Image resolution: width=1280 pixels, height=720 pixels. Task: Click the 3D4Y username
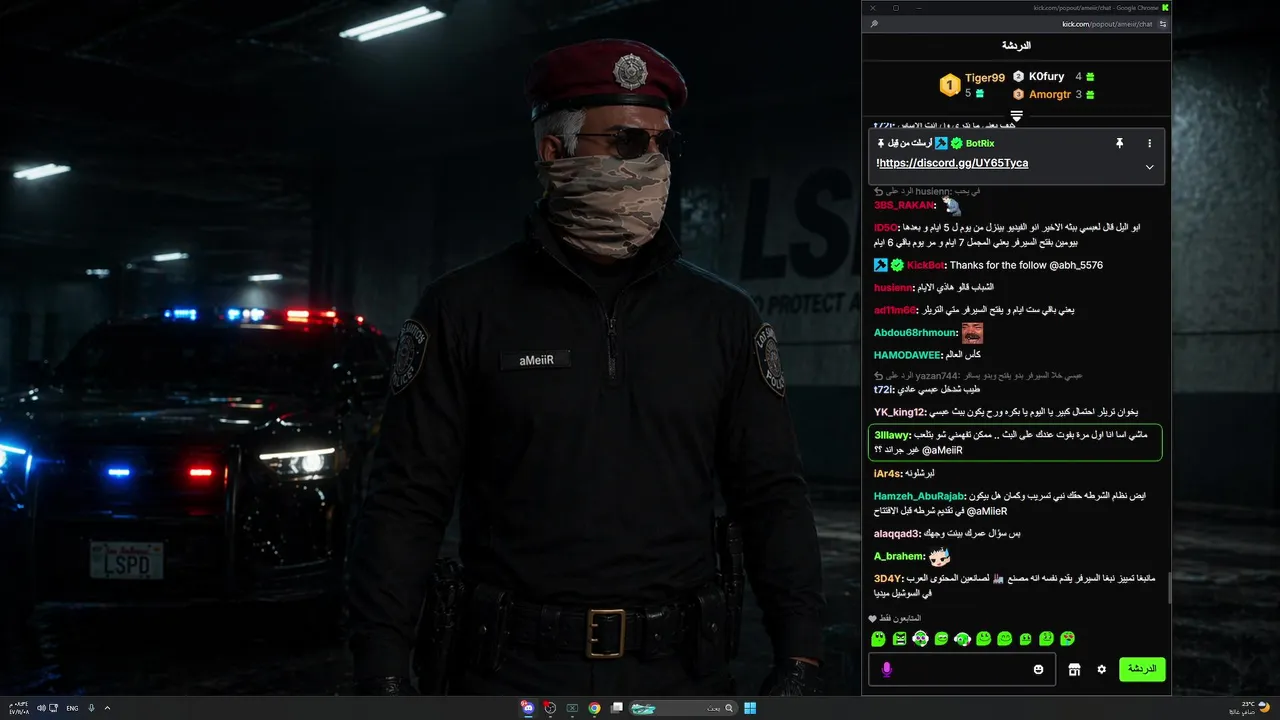[x=887, y=579]
